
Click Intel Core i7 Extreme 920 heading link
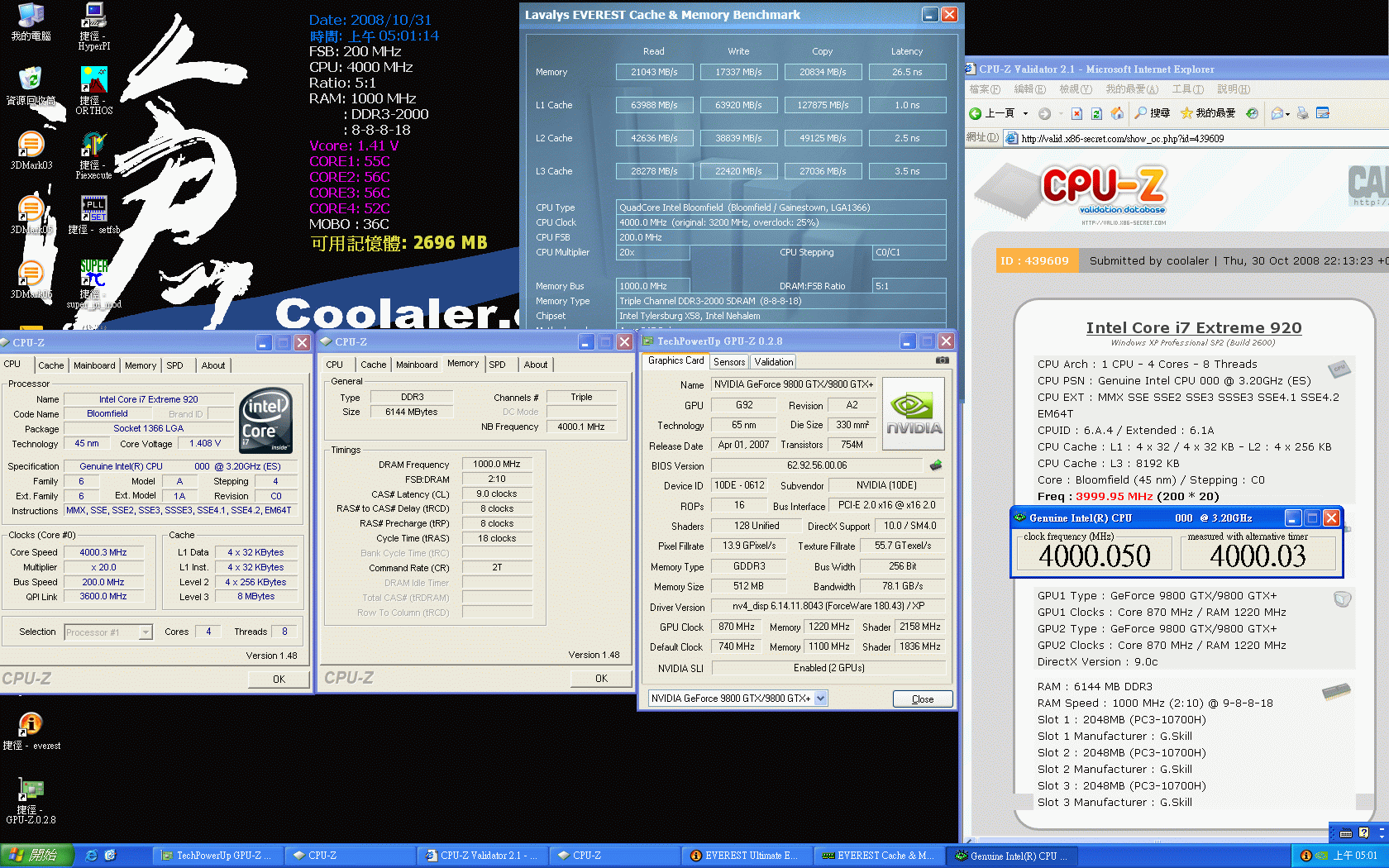pyautogui.click(x=1194, y=328)
